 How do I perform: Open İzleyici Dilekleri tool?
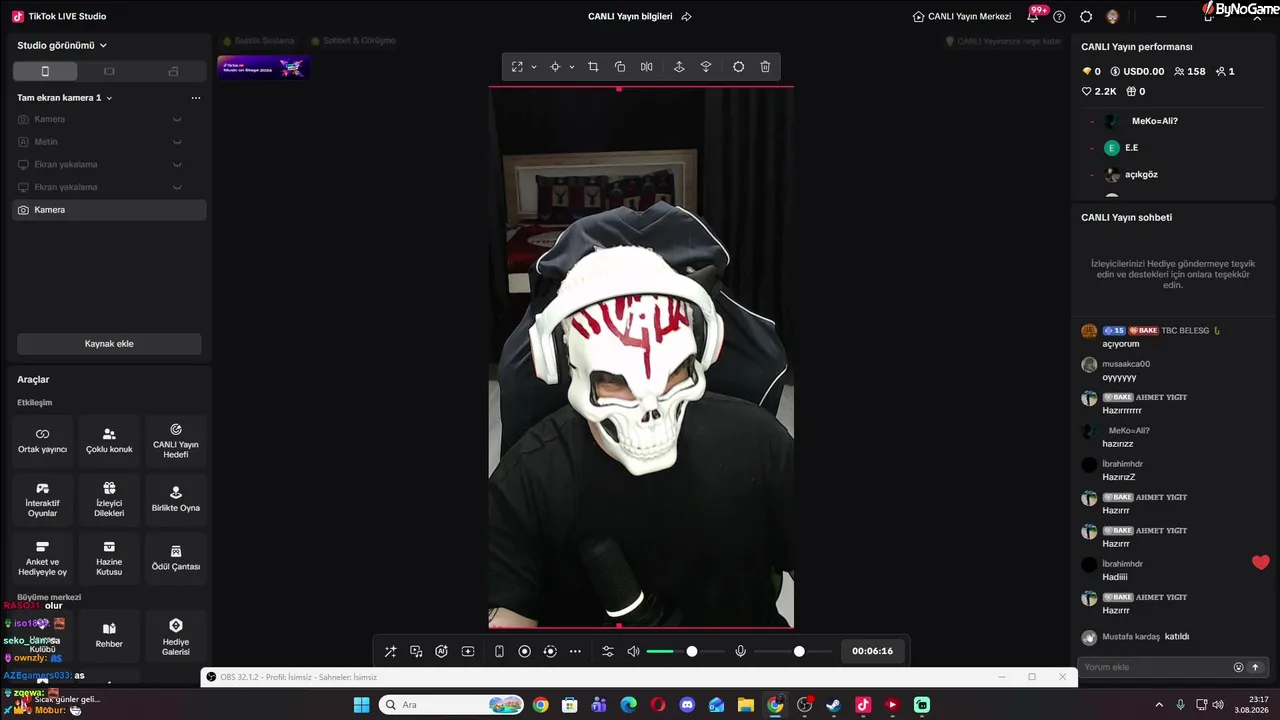coord(109,500)
